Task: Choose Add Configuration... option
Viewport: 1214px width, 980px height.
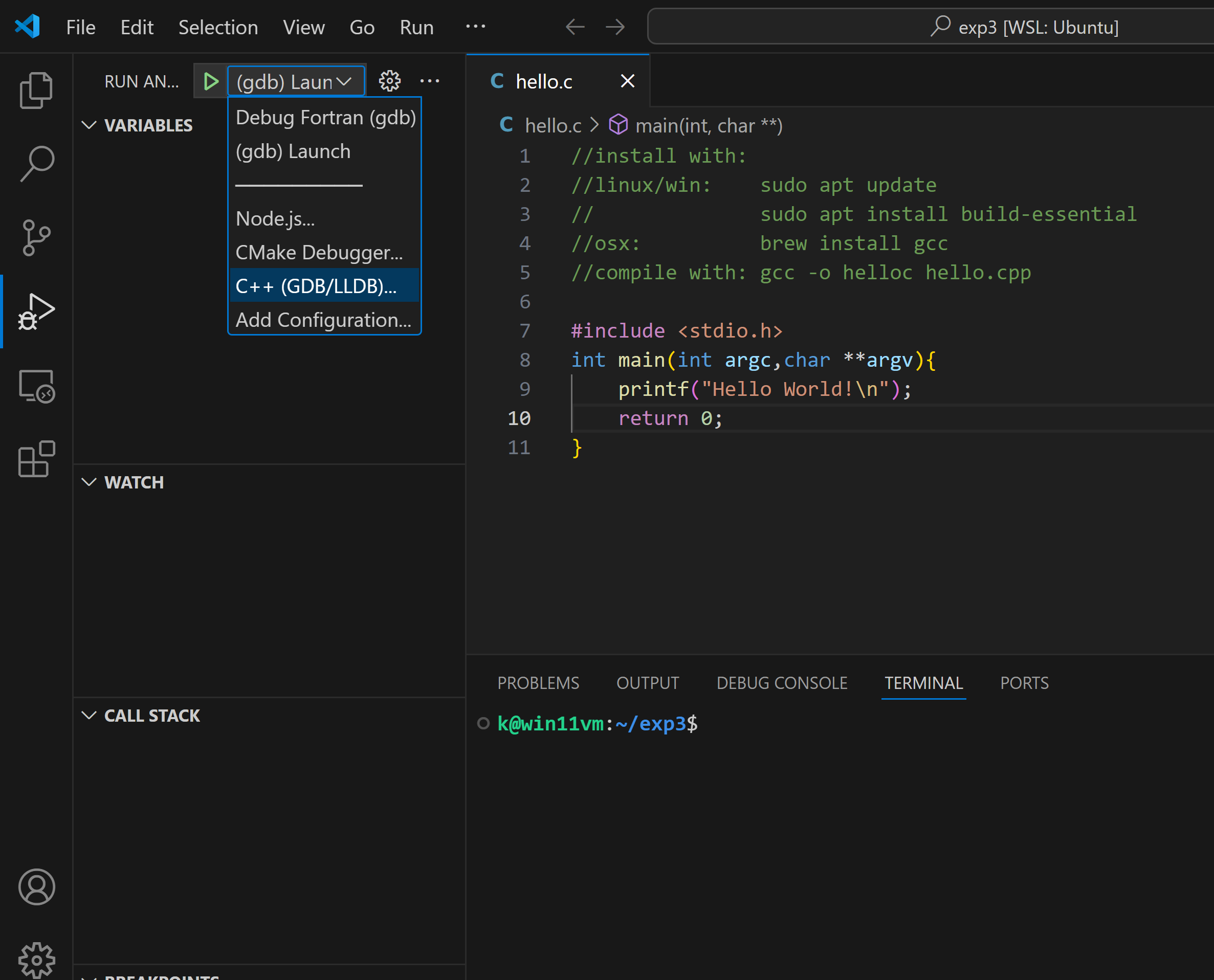Action: [x=323, y=320]
